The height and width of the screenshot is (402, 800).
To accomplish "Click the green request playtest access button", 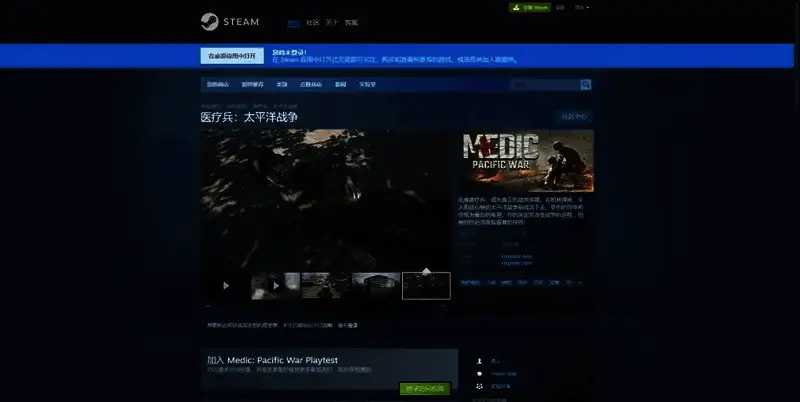I will (x=425, y=388).
